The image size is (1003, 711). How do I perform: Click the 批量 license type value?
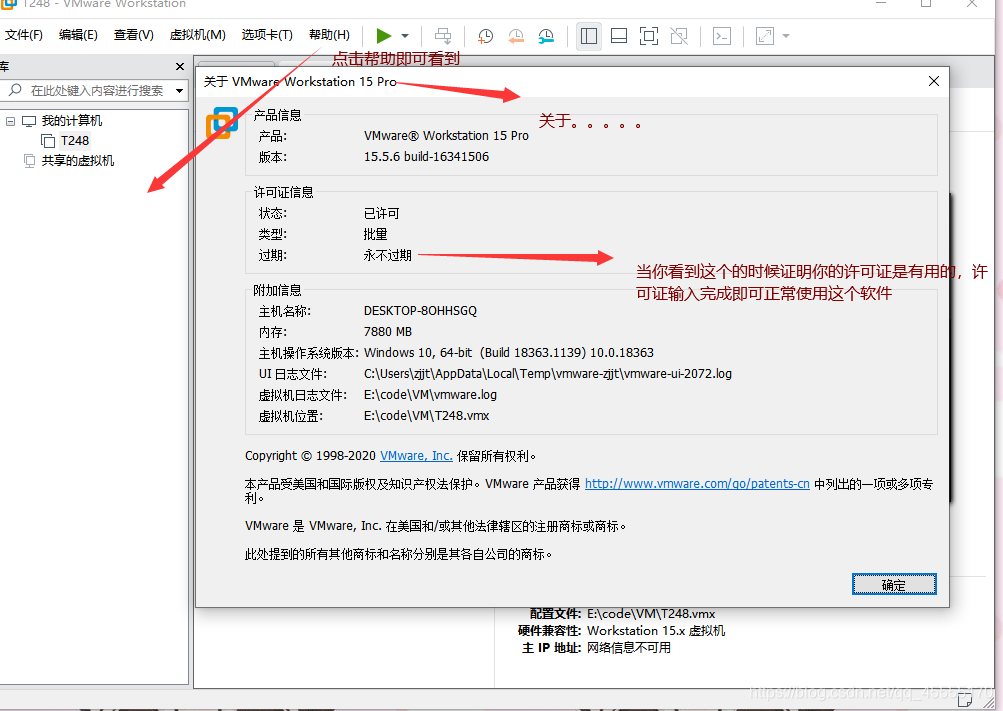click(x=375, y=235)
